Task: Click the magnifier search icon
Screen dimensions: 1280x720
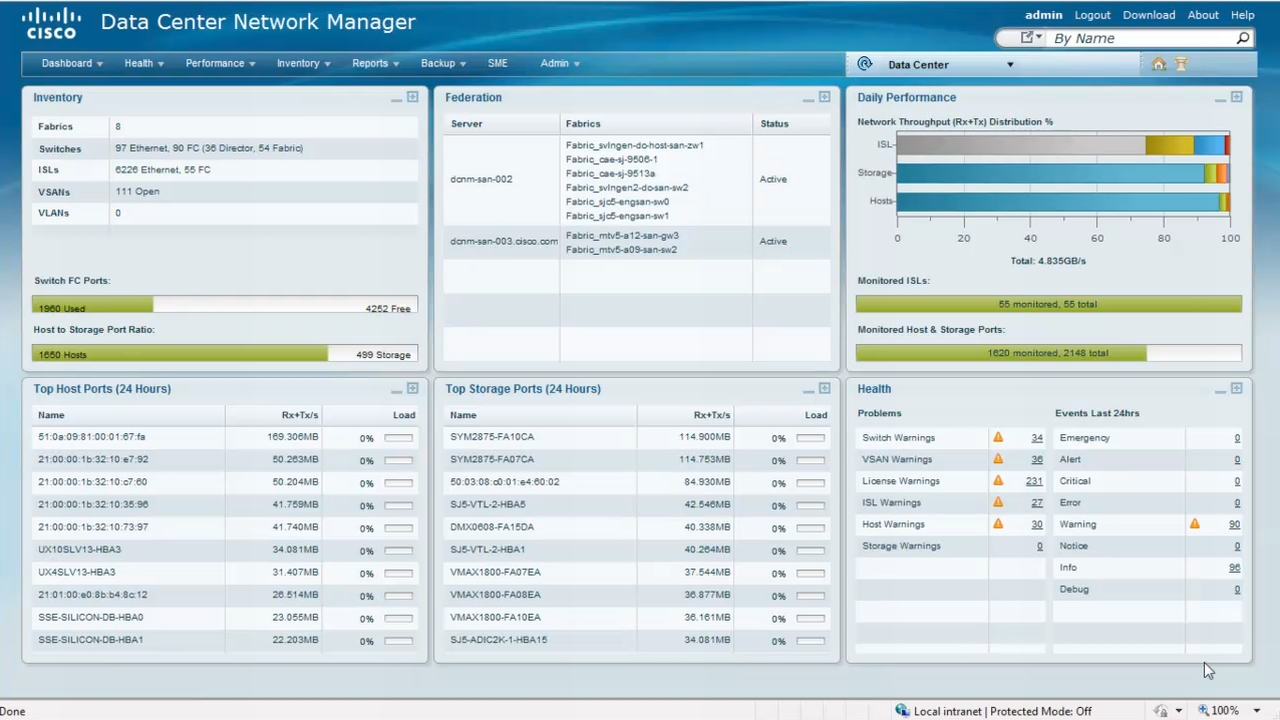Action: click(1243, 38)
